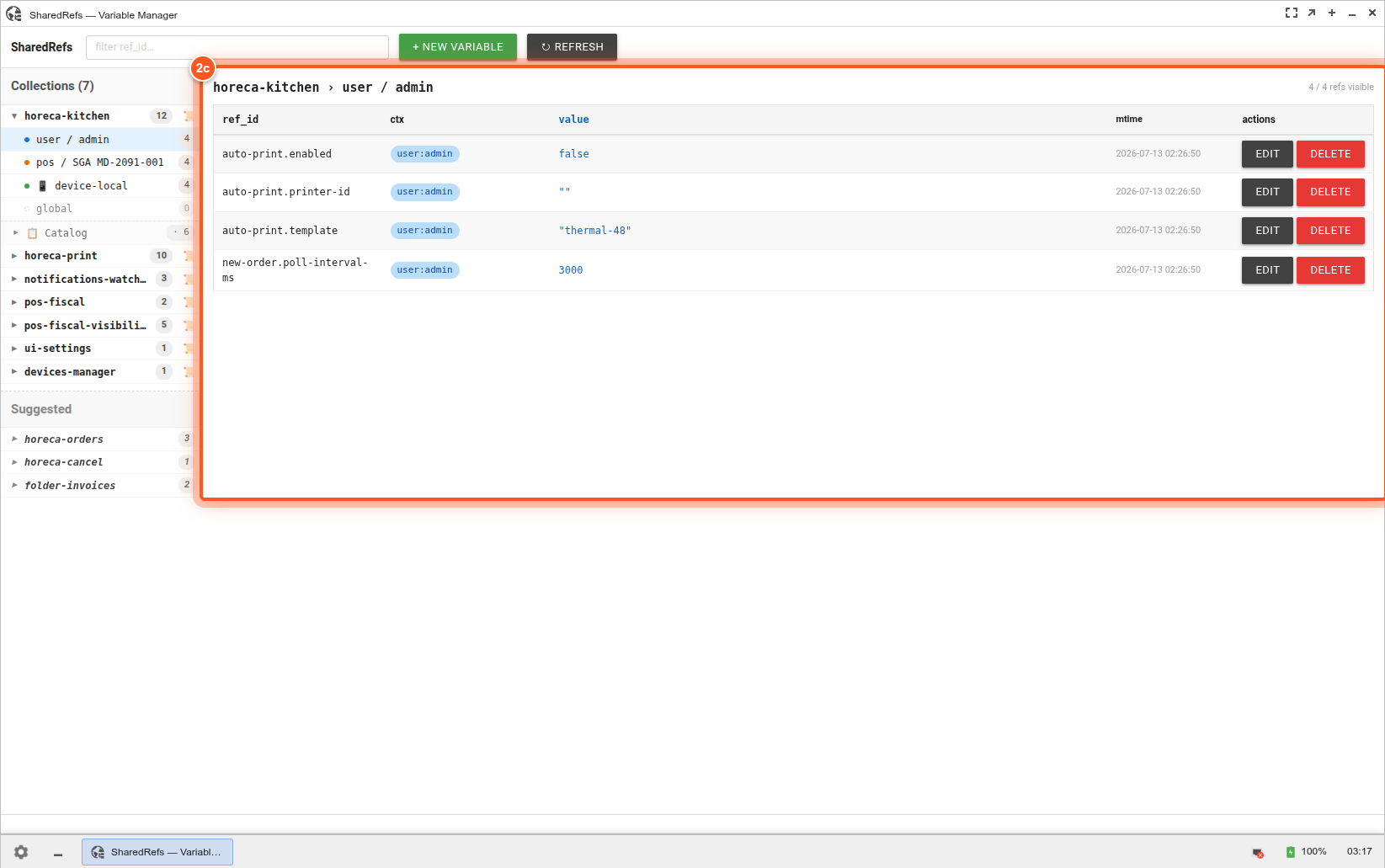The height and width of the screenshot is (868, 1385).
Task: Click the scroll icon next to ui-settings
Action: [x=189, y=349]
